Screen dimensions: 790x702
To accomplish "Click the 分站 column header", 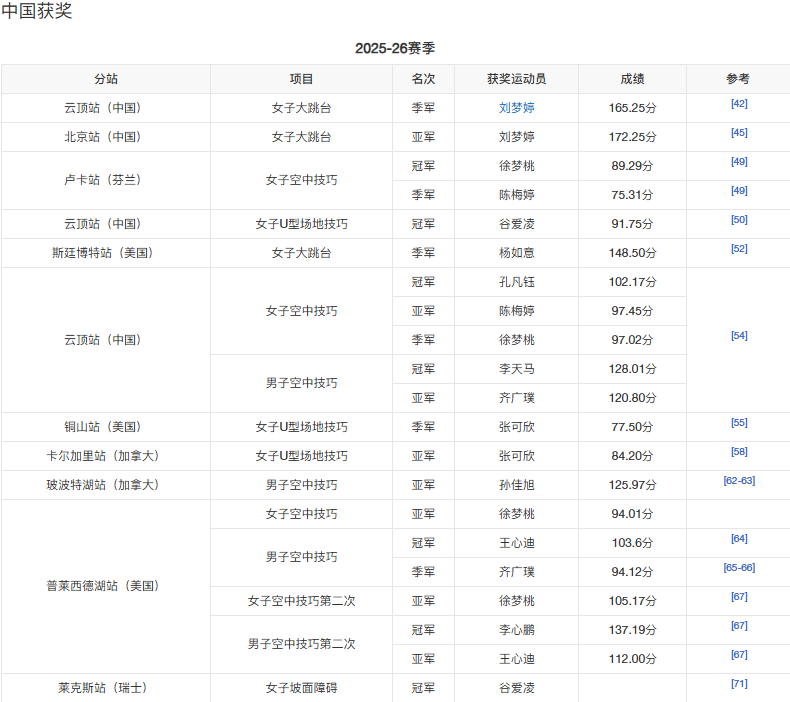I will 106,79.
